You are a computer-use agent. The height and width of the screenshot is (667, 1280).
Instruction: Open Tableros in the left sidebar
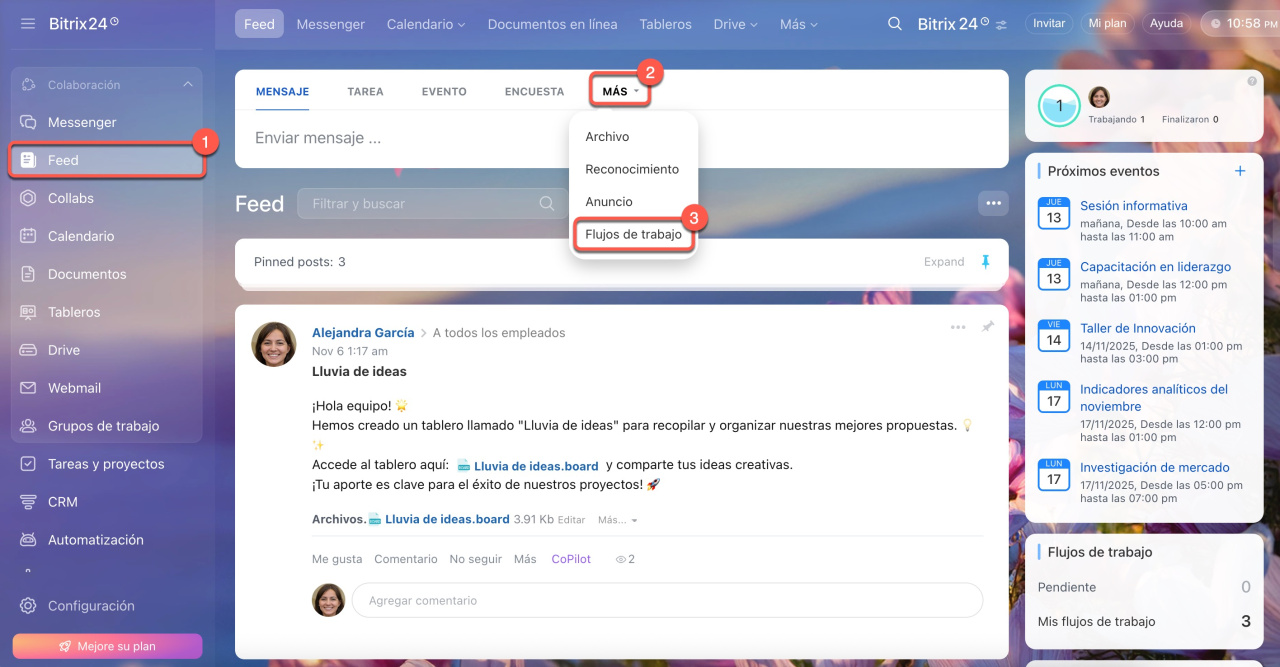[74, 312]
